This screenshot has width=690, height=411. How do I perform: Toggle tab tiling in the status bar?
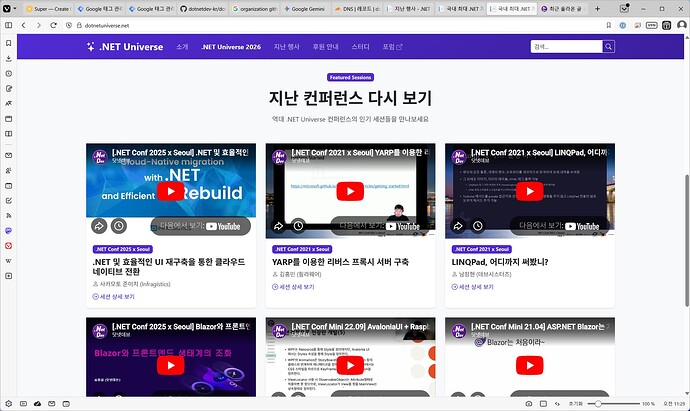543,404
